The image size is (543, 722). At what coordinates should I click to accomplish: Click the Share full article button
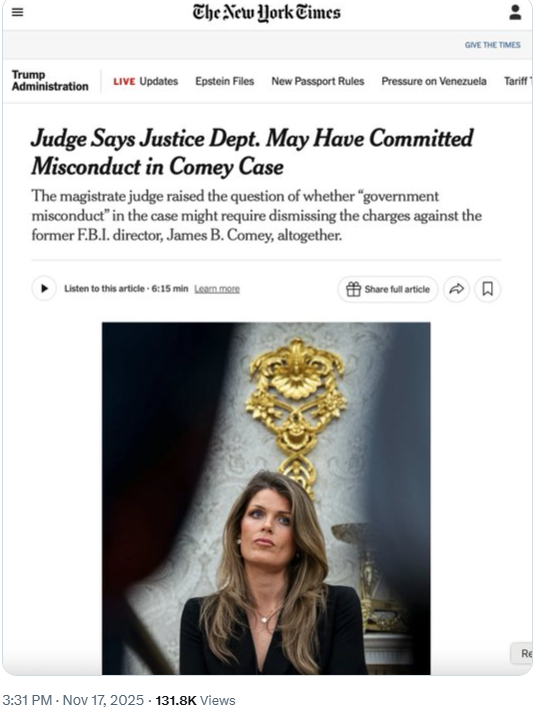tap(388, 289)
